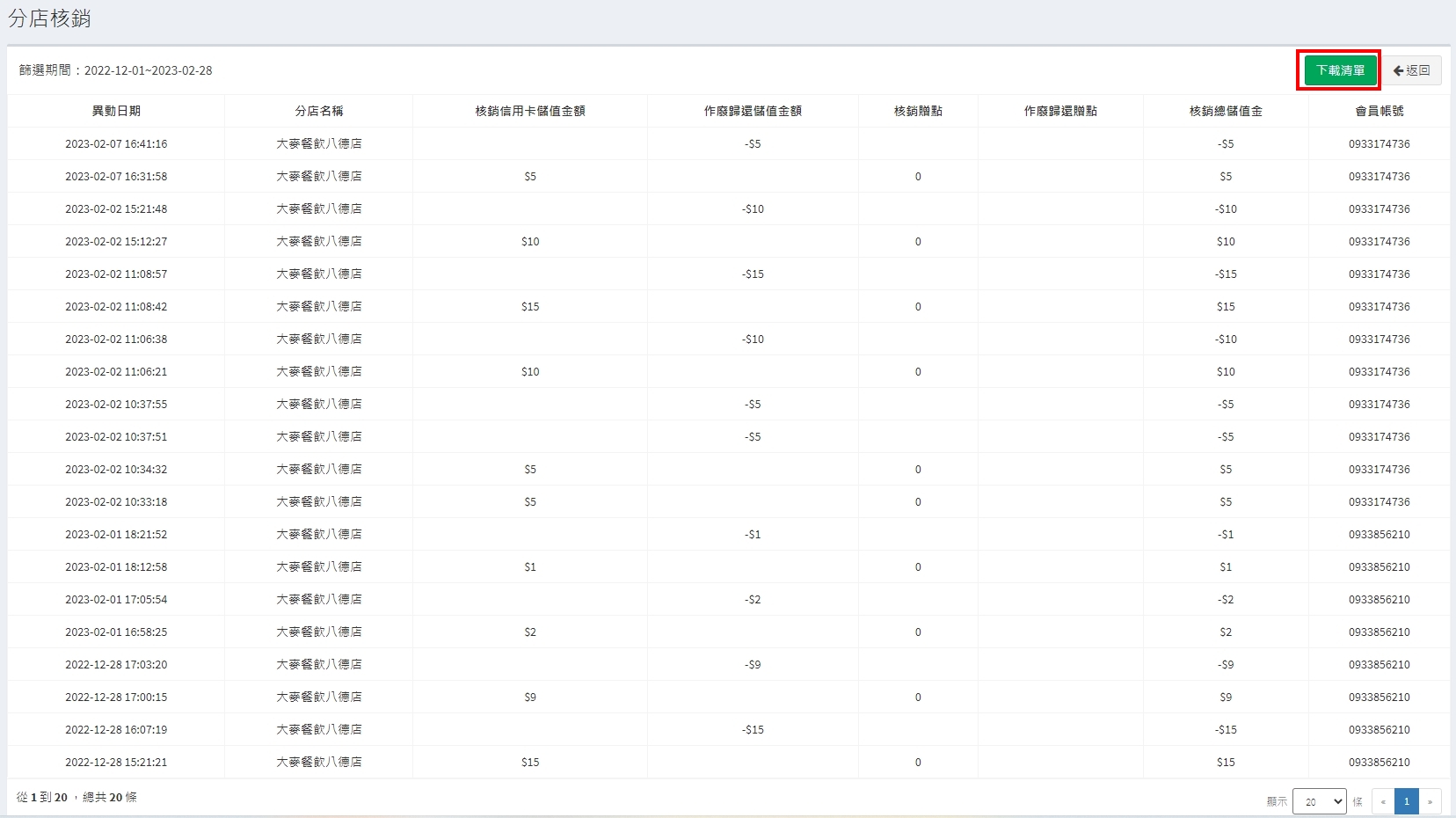
Task: Click the 返回 back arrow button
Action: point(1412,70)
